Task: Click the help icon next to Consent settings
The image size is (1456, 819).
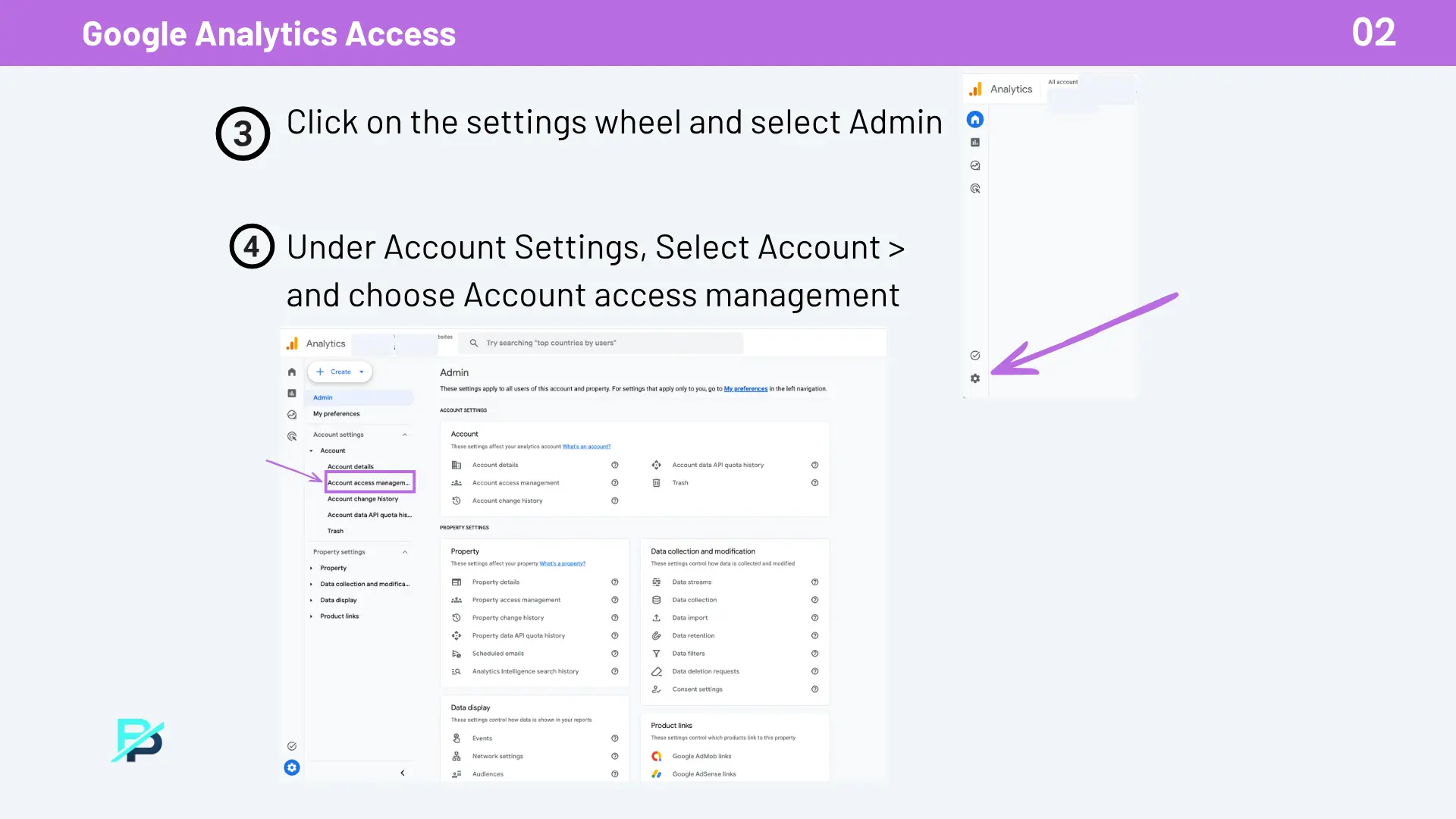Action: [815, 689]
